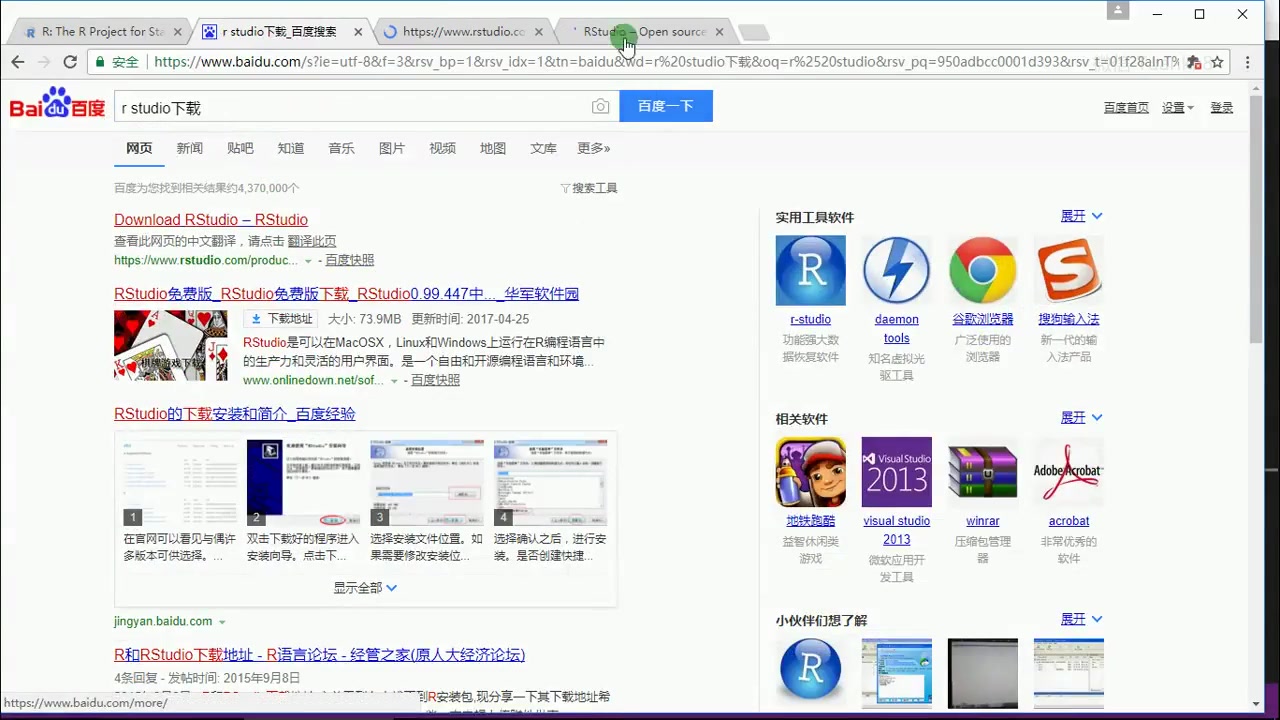Click 百度快照 under onlinedown.net result
Image resolution: width=1280 pixels, height=720 pixels.
(435, 380)
